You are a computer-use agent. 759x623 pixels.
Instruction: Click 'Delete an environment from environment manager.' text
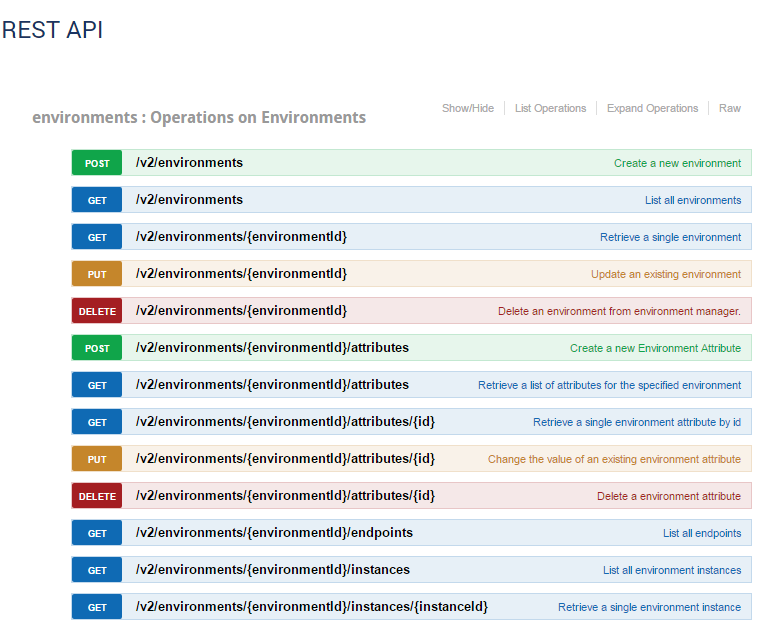coord(619,311)
